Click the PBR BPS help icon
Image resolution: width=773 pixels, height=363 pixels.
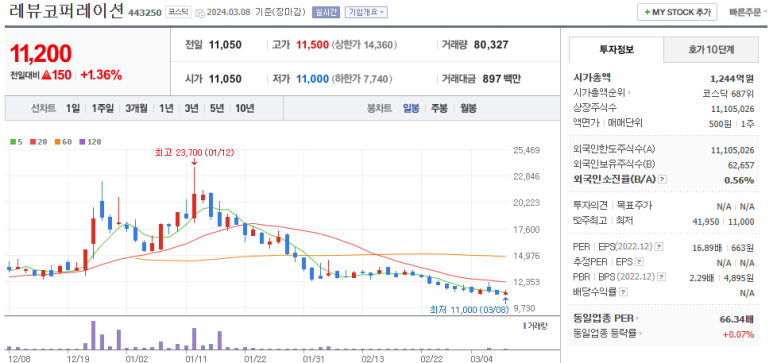pyautogui.click(x=662, y=277)
